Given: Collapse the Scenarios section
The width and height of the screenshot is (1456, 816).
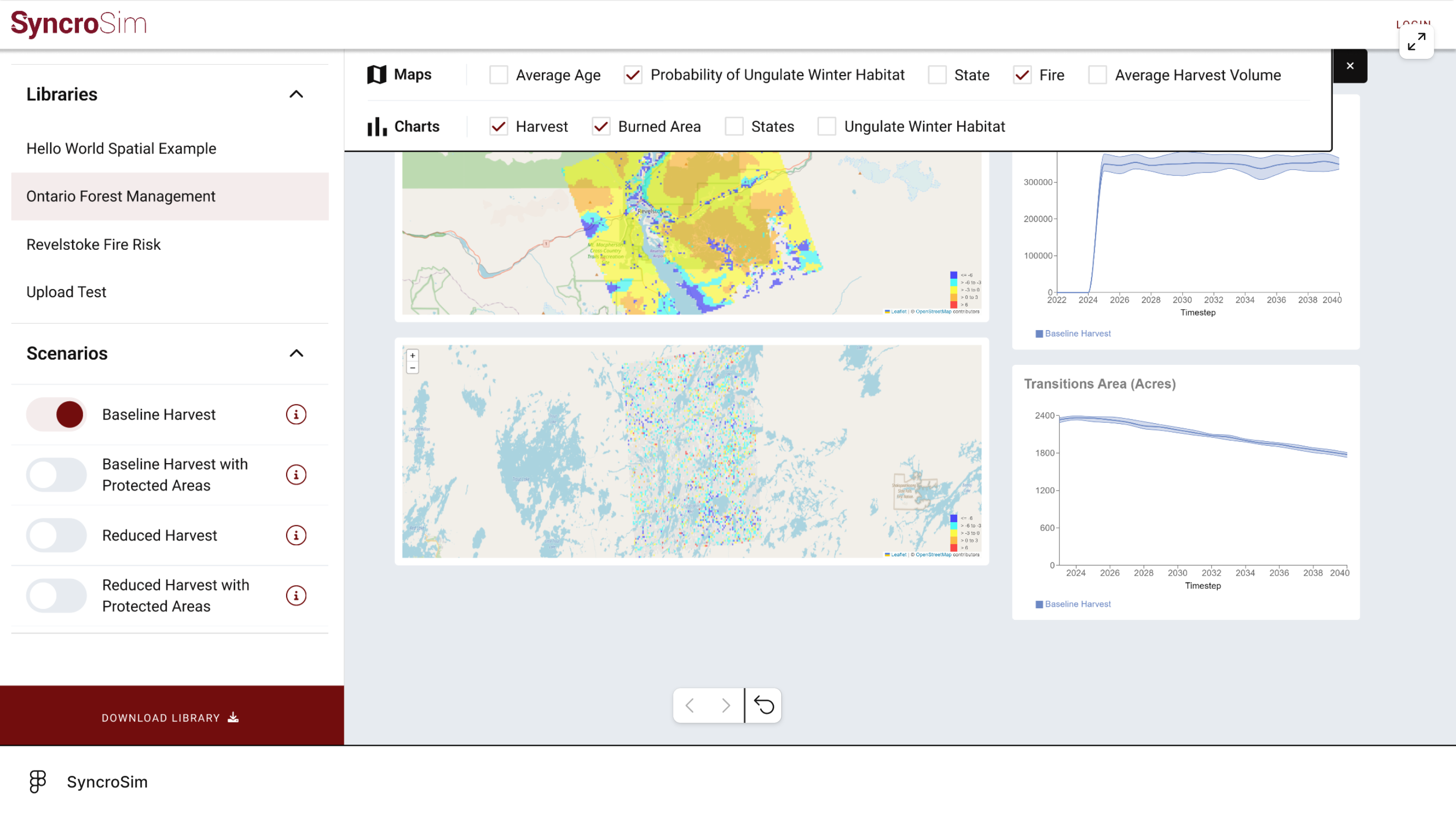Looking at the screenshot, I should pyautogui.click(x=296, y=353).
